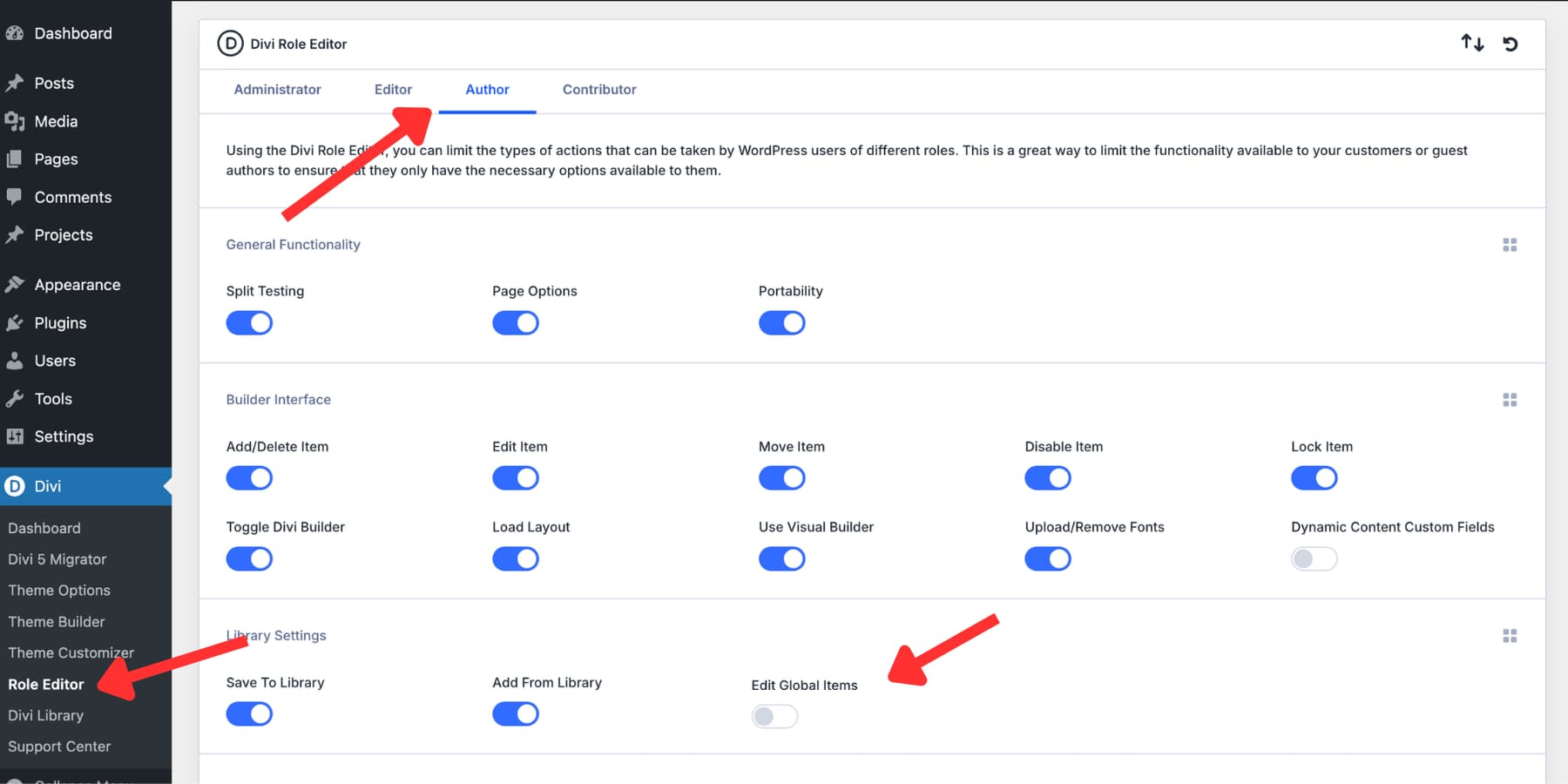The width and height of the screenshot is (1568, 784).
Task: Click the import/export arrows icon
Action: click(x=1472, y=43)
